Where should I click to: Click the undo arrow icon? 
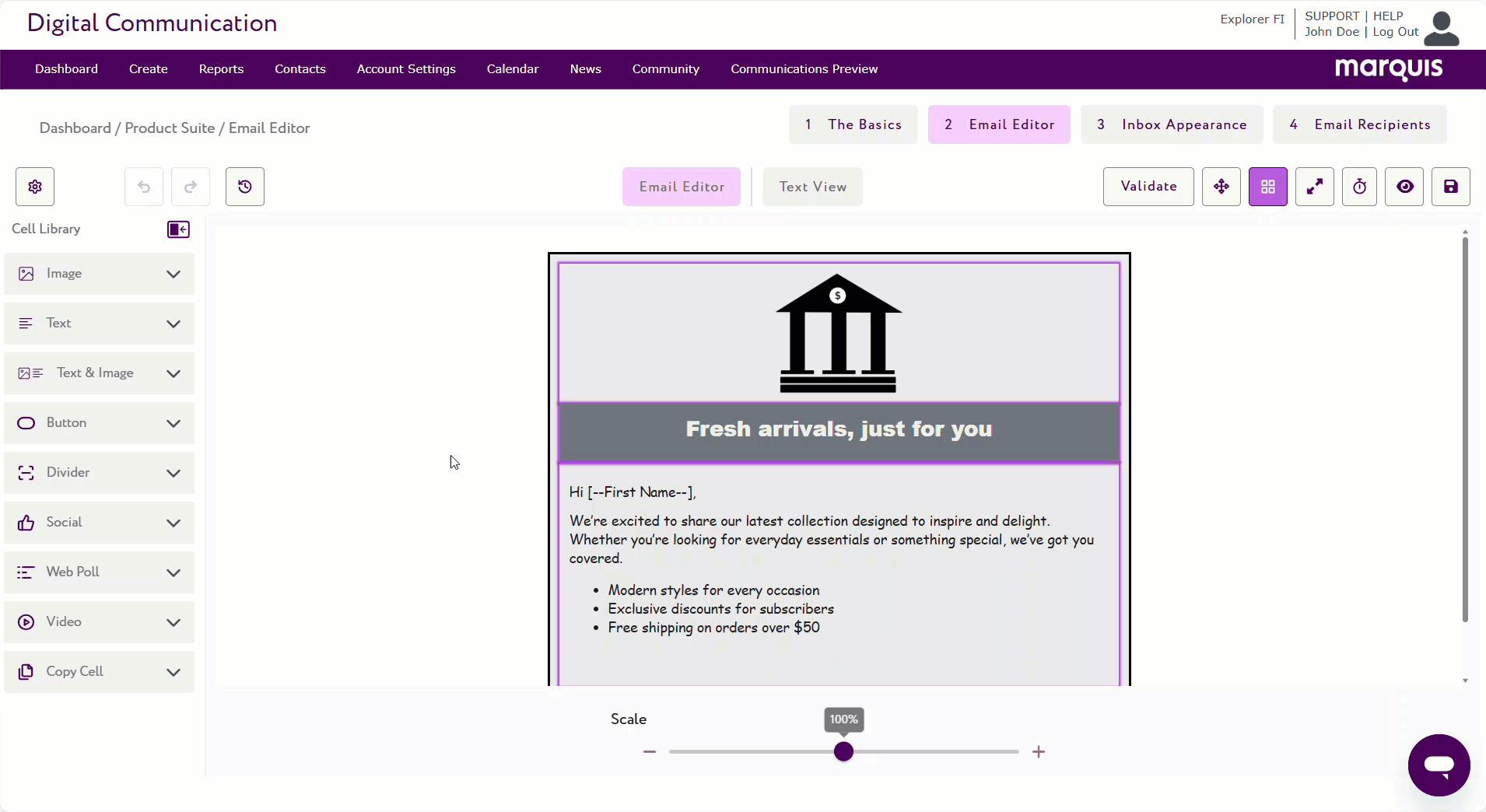point(144,187)
